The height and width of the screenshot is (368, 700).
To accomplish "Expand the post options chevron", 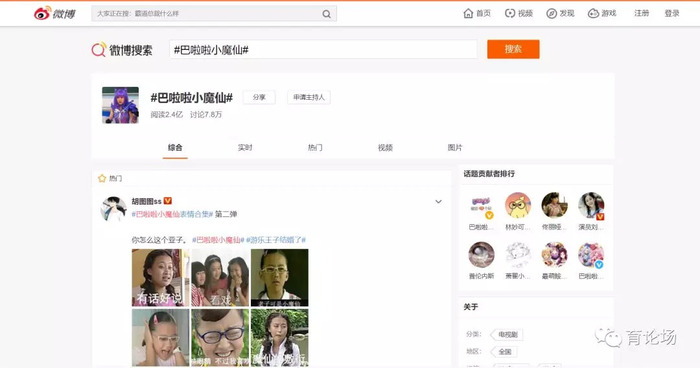I will point(438,202).
